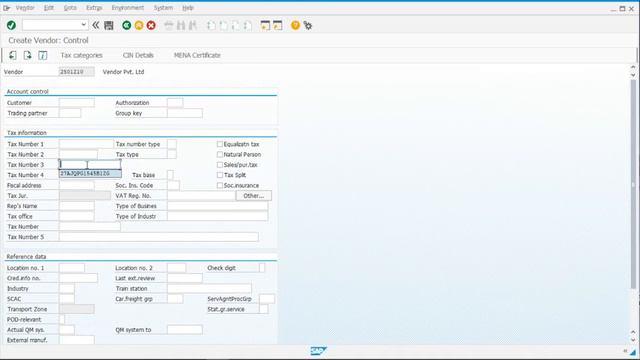
Task: Pick the suggested value 27AJQPG1545B1ZG
Action: tap(90, 173)
